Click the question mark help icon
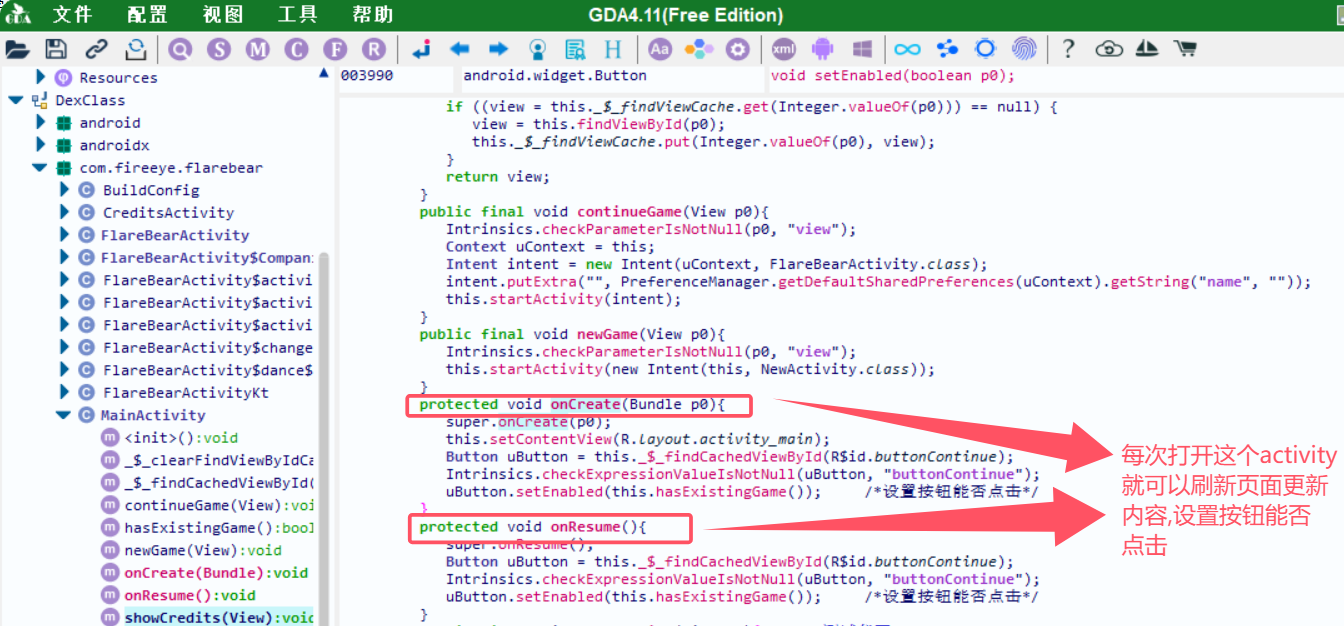This screenshot has height=626, width=1344. tap(1069, 48)
